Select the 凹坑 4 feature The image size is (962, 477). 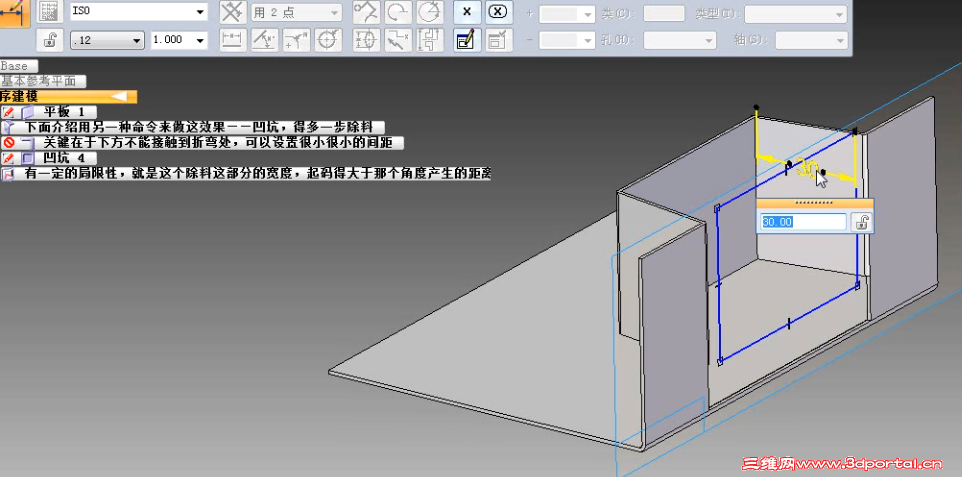pyautogui.click(x=64, y=158)
